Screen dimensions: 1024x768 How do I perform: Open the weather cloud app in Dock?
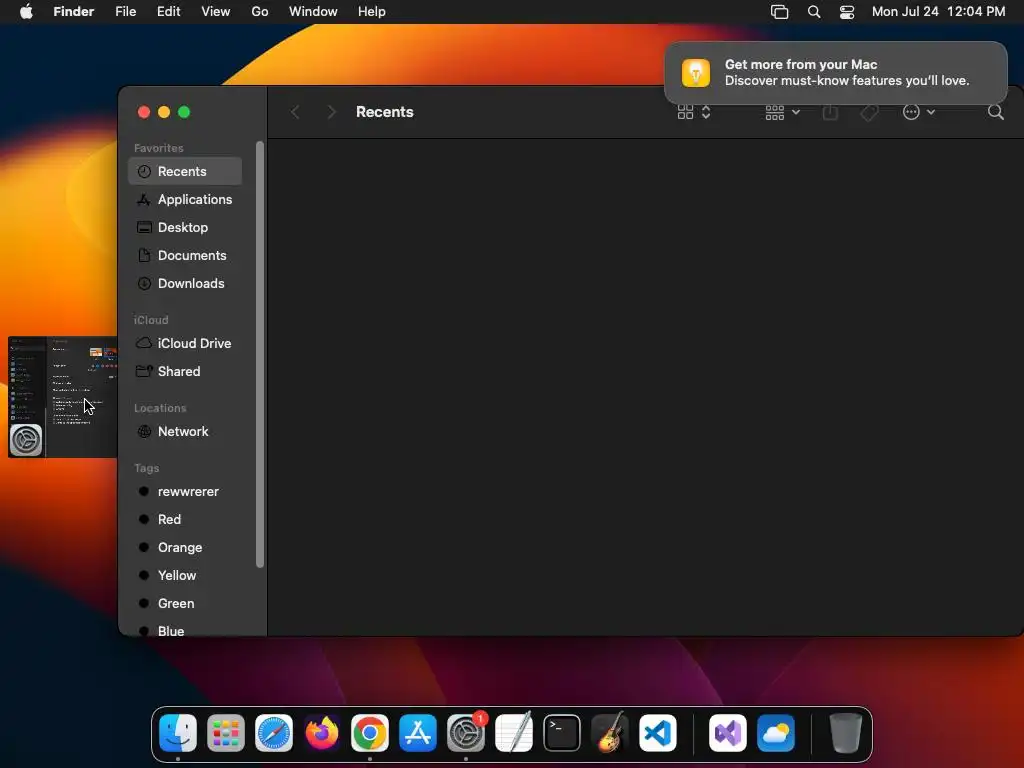click(776, 733)
